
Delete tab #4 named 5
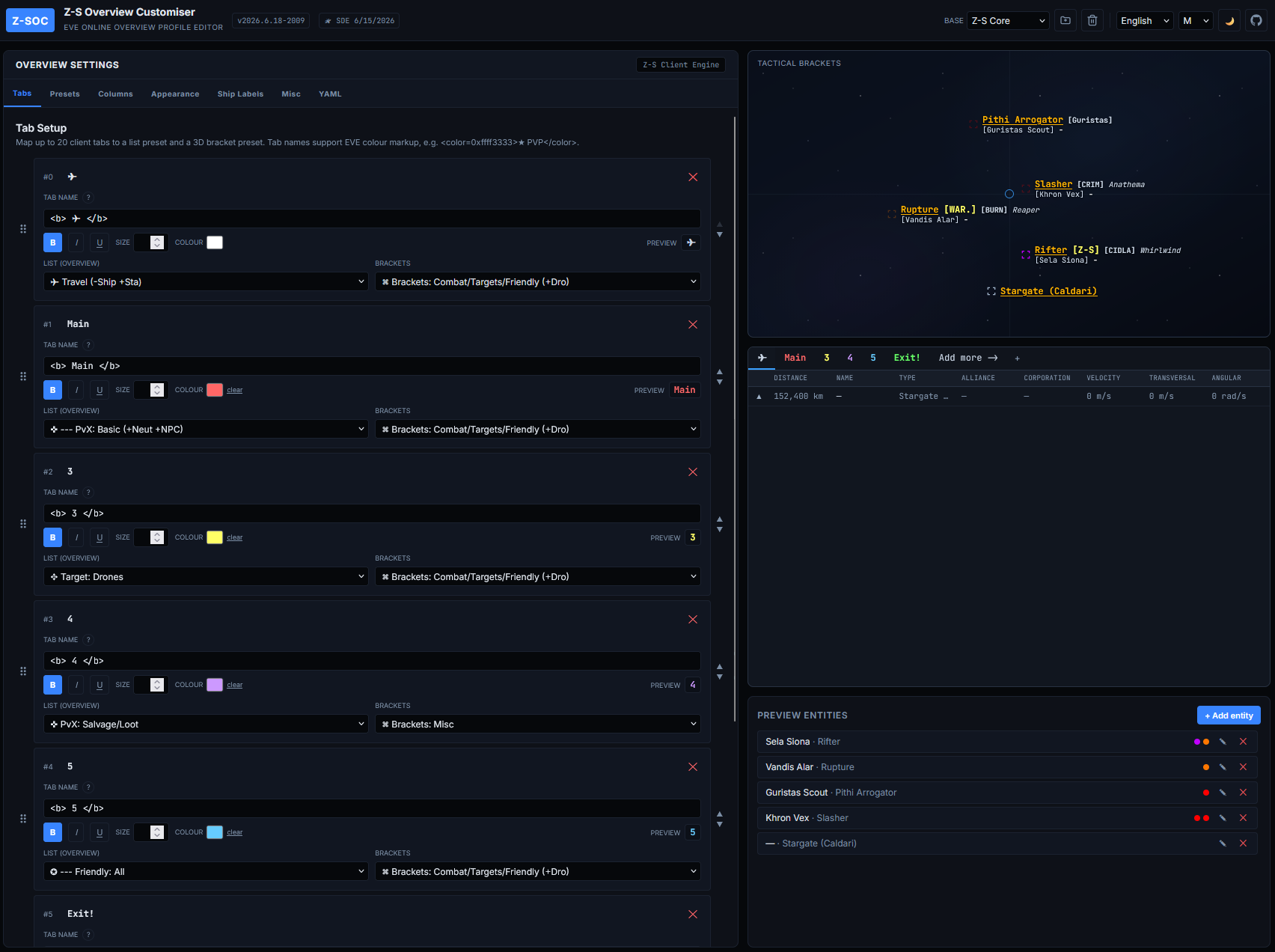click(693, 767)
